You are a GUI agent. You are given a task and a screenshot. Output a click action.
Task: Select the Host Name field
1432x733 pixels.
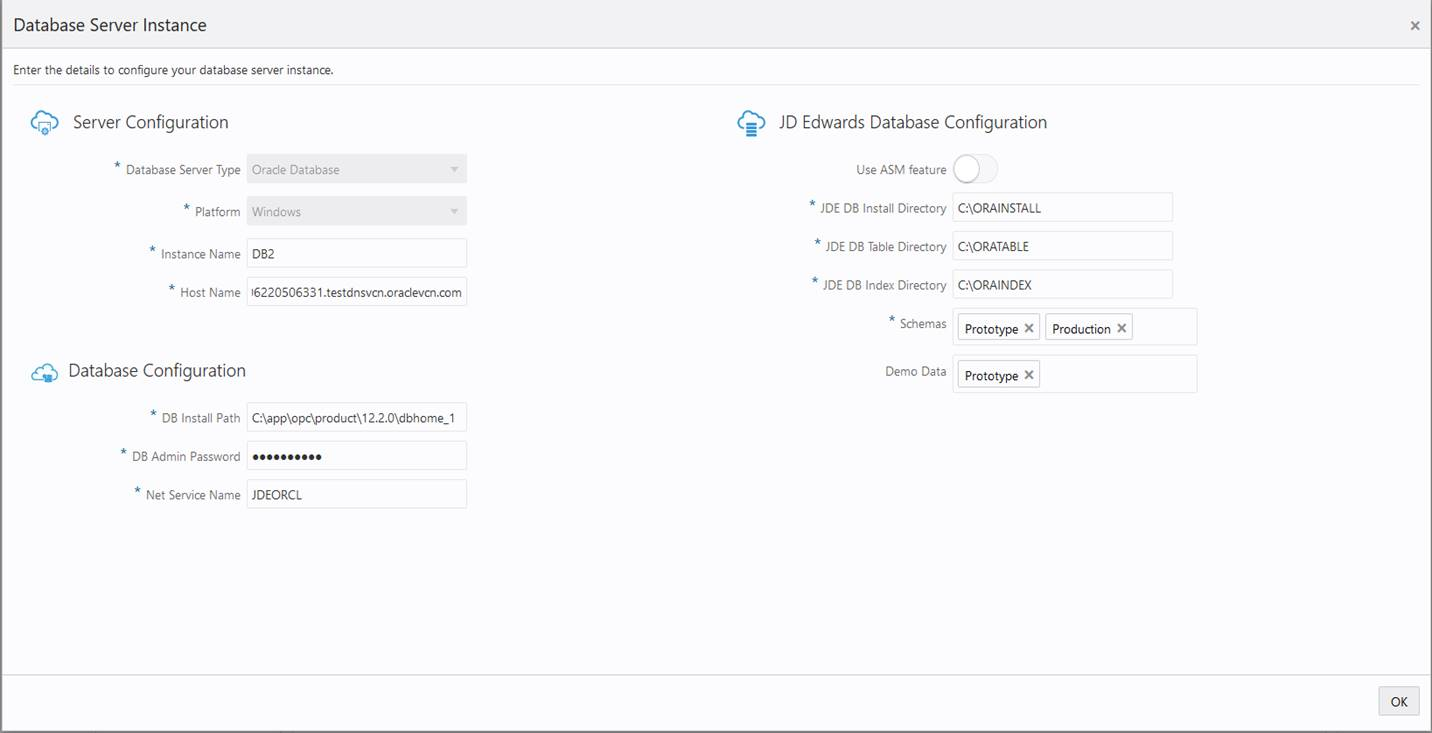[x=356, y=291]
